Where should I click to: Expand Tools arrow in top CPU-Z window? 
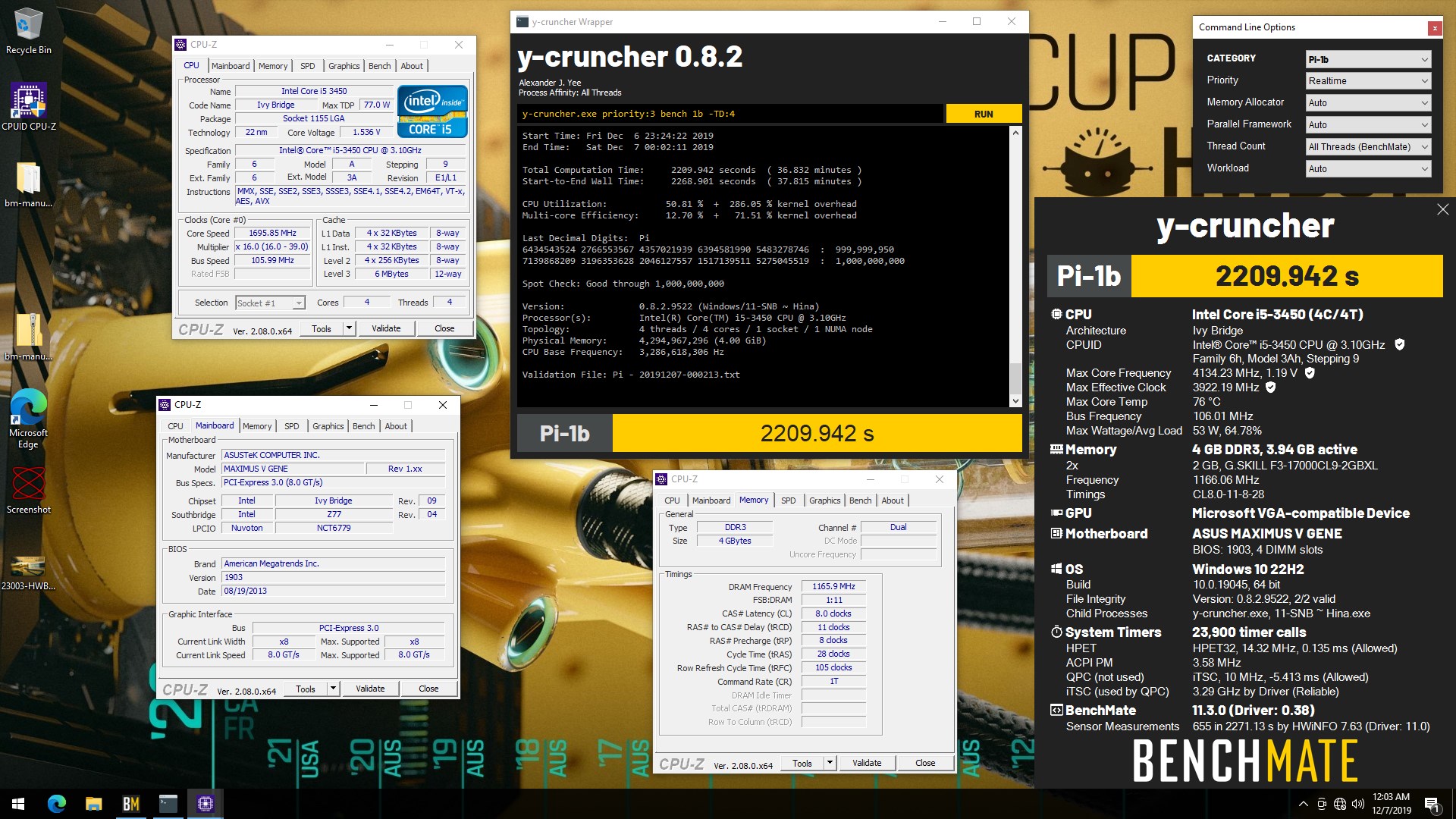tap(349, 328)
